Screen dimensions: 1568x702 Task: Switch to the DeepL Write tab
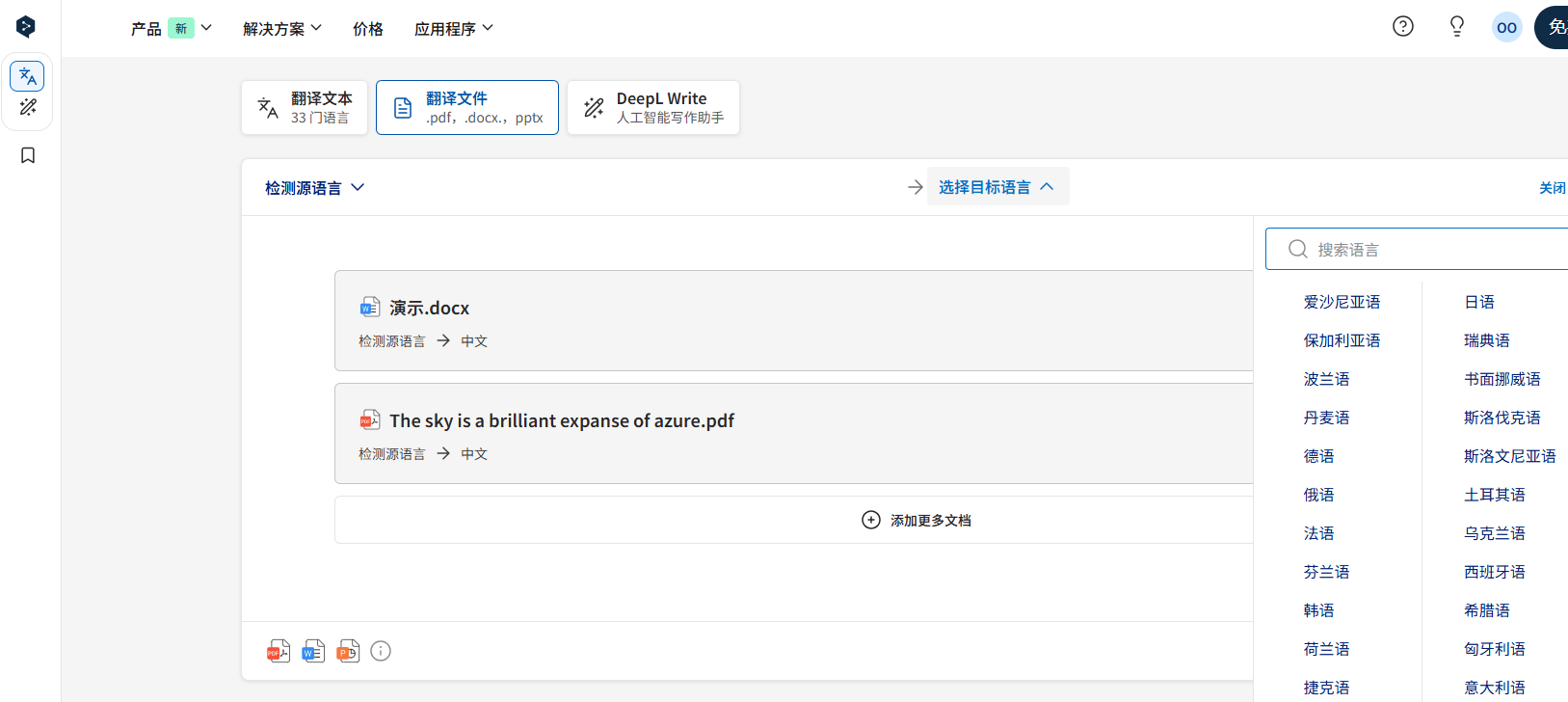point(653,107)
